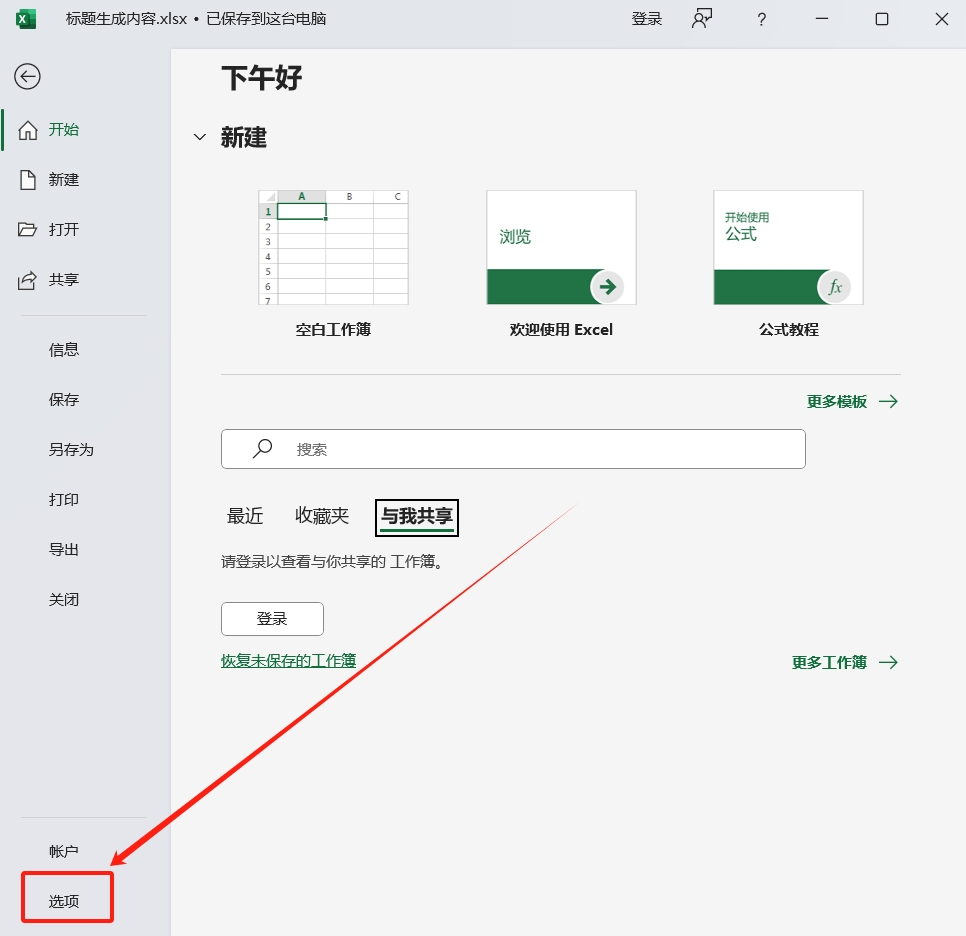Image resolution: width=966 pixels, height=936 pixels.
Task: Click the green arrow on the 浏览 card
Action: (607, 287)
